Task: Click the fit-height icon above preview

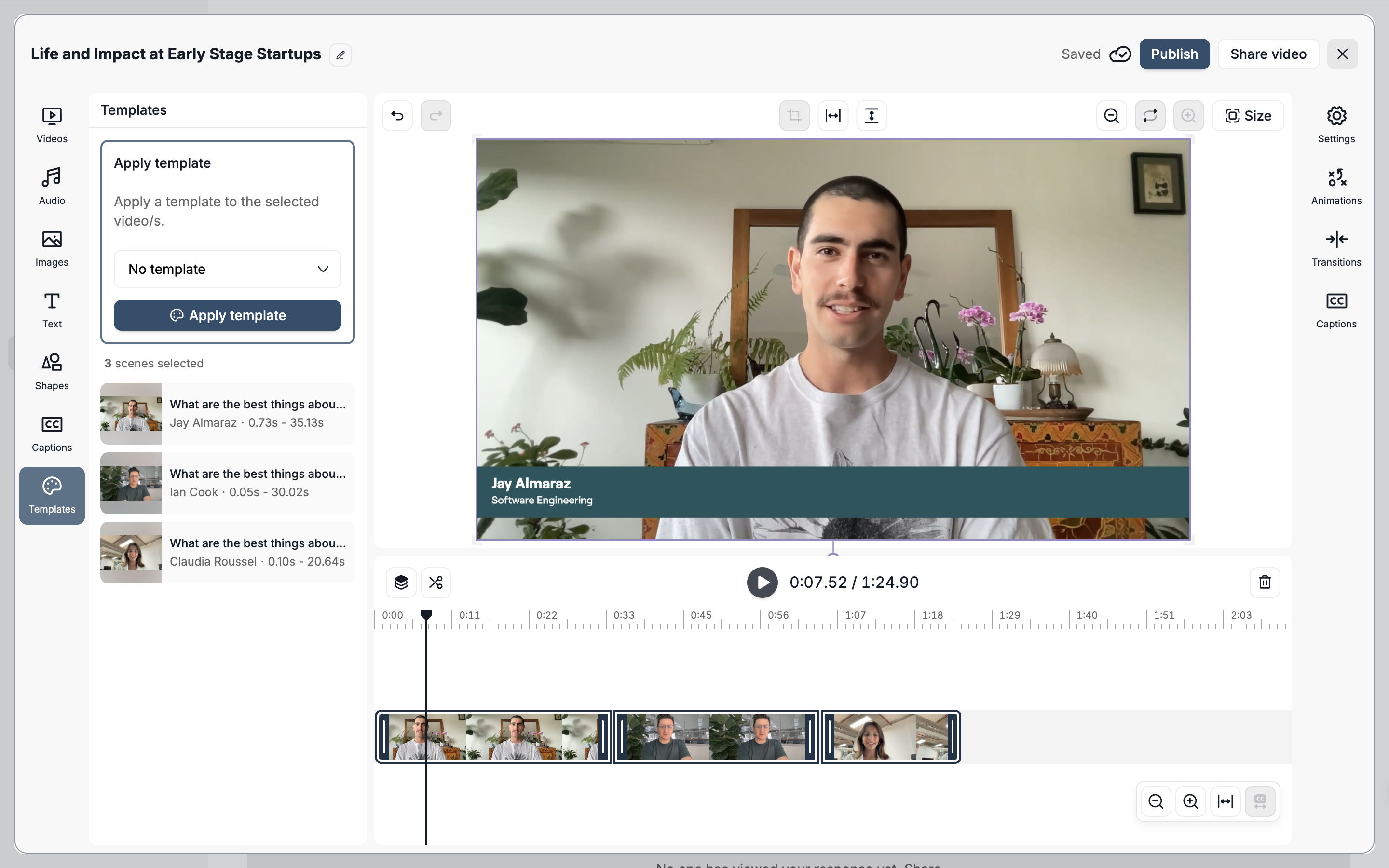Action: 872,116
